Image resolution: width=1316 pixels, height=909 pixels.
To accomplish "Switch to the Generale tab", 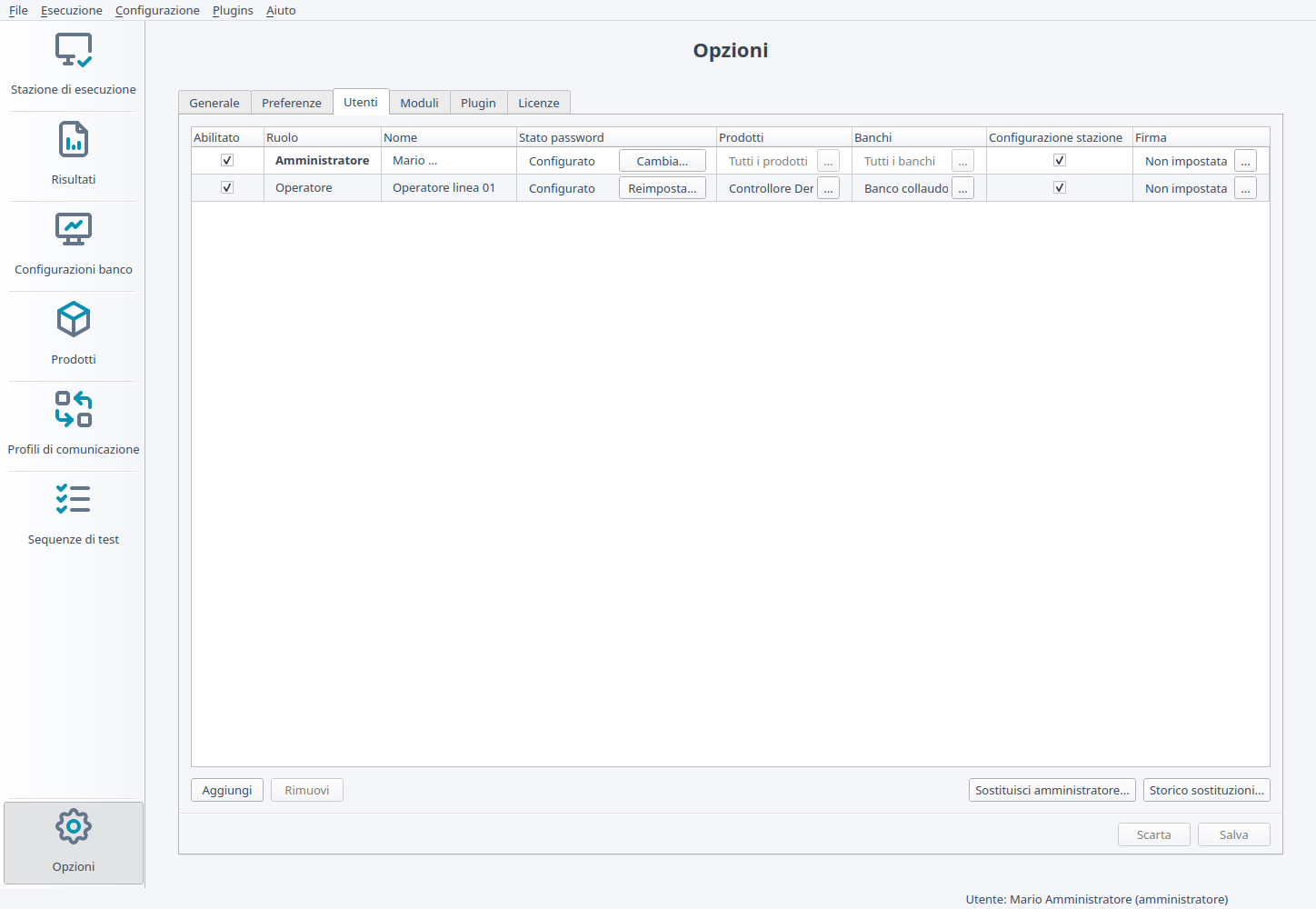I will click(x=214, y=103).
